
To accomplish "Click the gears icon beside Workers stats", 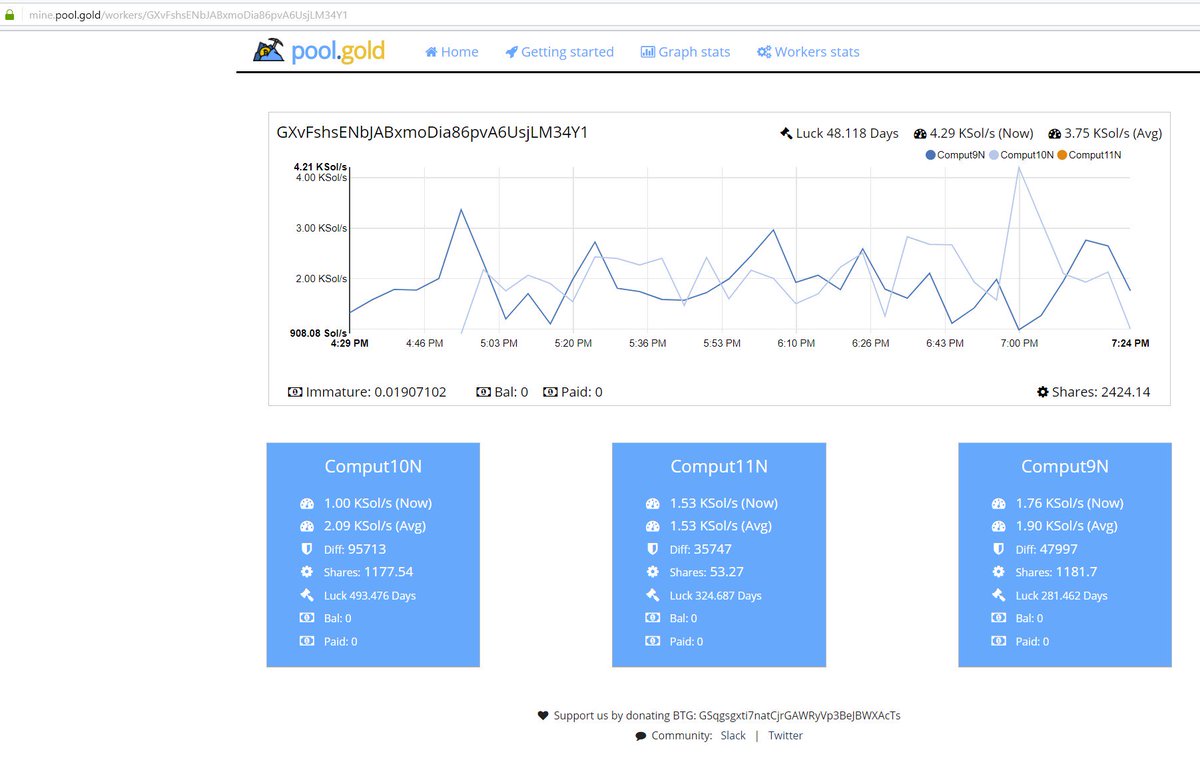I will pos(764,52).
